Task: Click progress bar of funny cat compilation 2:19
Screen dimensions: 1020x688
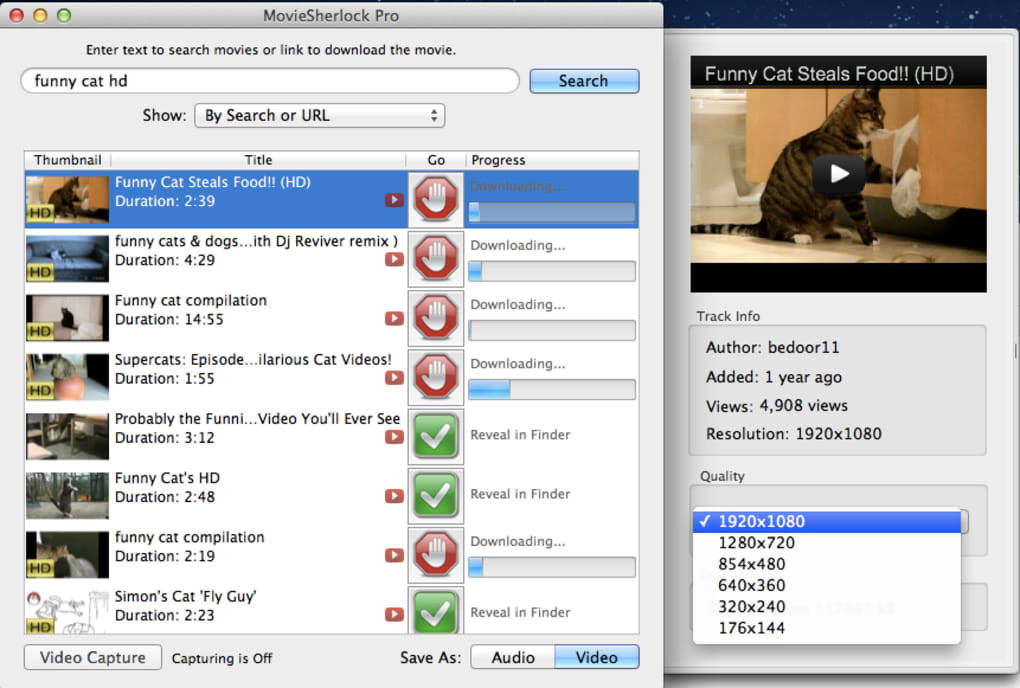Action: tap(552, 567)
